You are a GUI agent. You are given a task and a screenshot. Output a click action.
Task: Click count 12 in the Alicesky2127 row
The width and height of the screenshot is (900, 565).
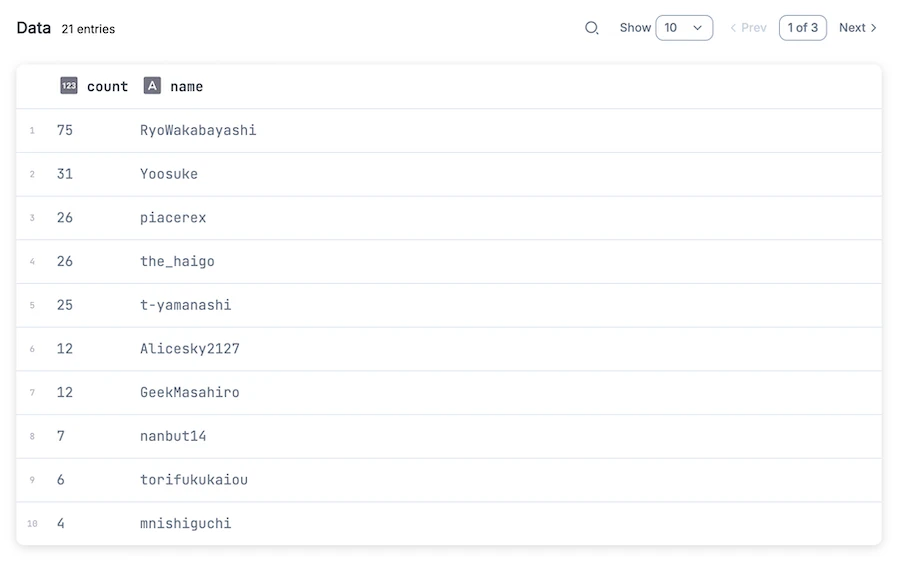pos(65,349)
